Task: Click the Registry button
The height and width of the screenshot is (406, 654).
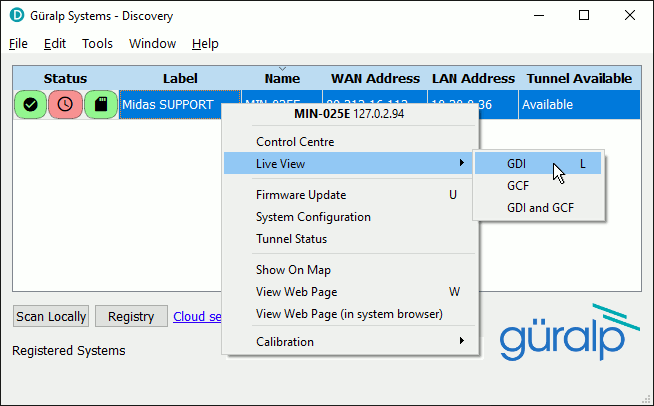Action: click(x=131, y=316)
